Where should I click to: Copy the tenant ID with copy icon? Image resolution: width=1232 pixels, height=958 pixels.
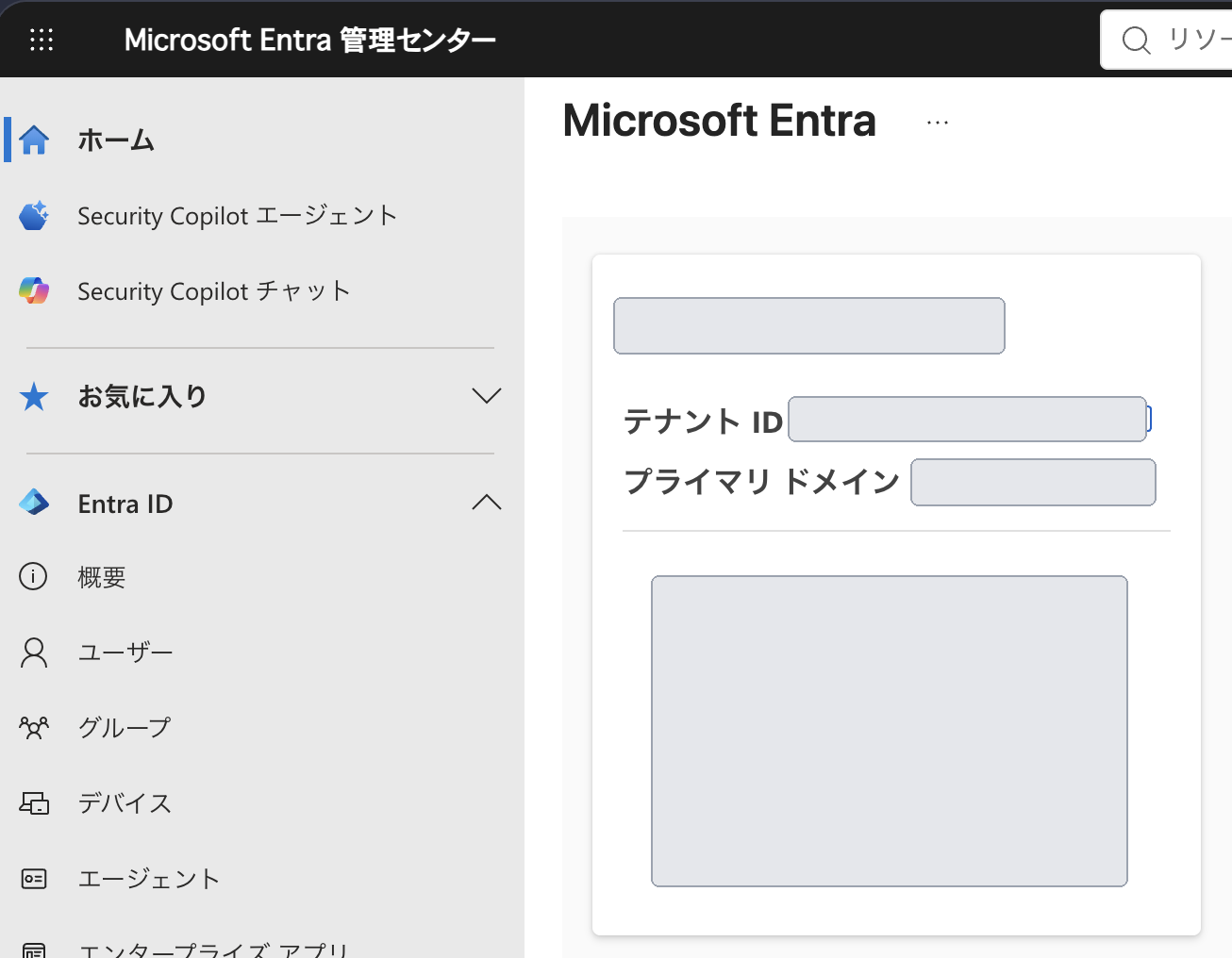[x=1149, y=419]
